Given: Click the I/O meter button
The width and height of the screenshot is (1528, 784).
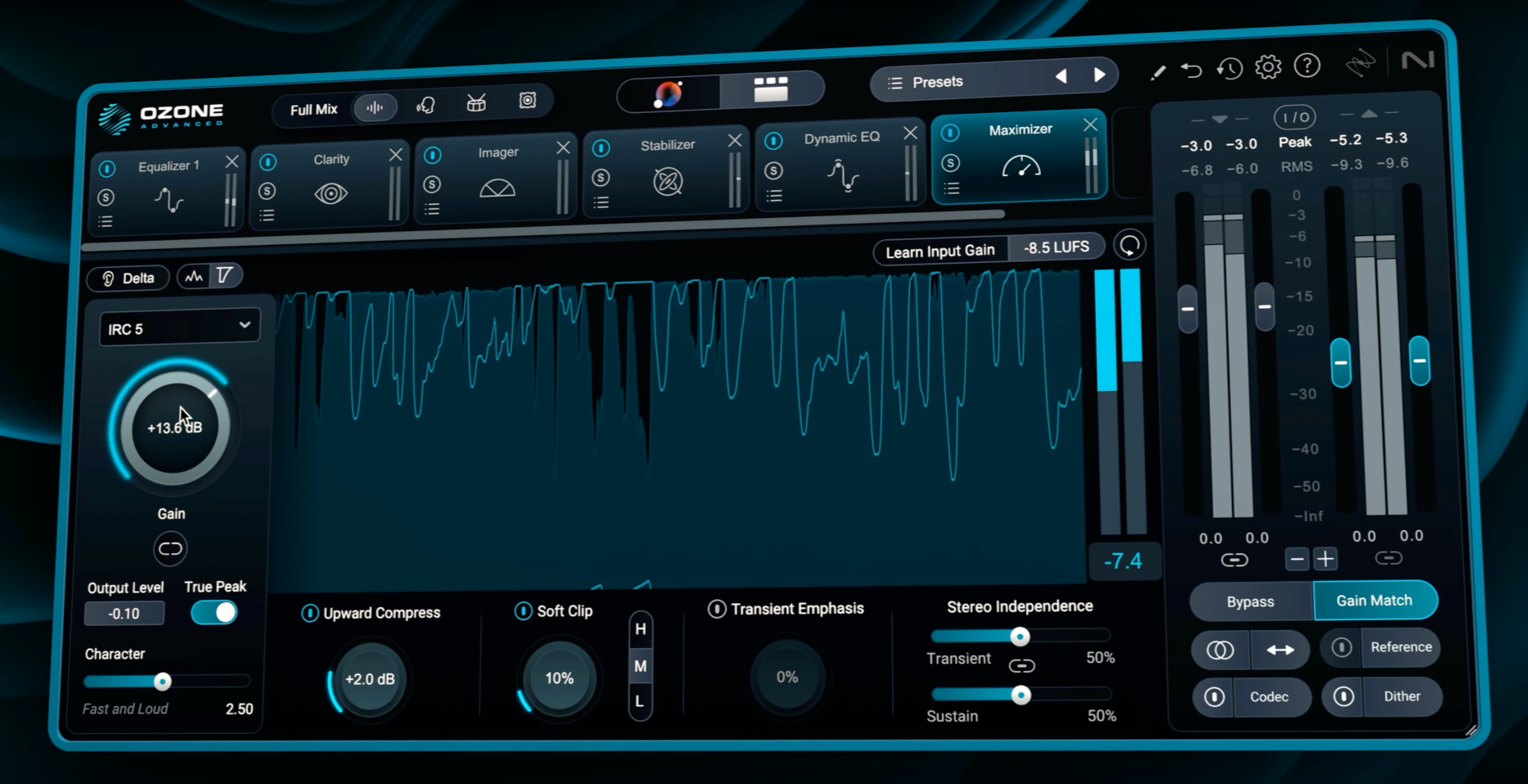Looking at the screenshot, I should 1295,117.
